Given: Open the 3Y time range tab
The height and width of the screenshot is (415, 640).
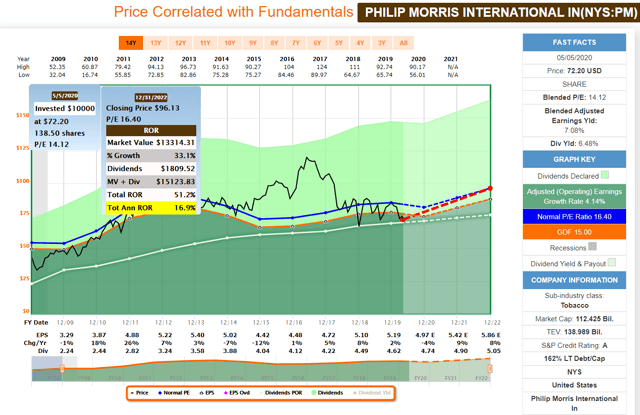Looking at the screenshot, I should [382, 43].
